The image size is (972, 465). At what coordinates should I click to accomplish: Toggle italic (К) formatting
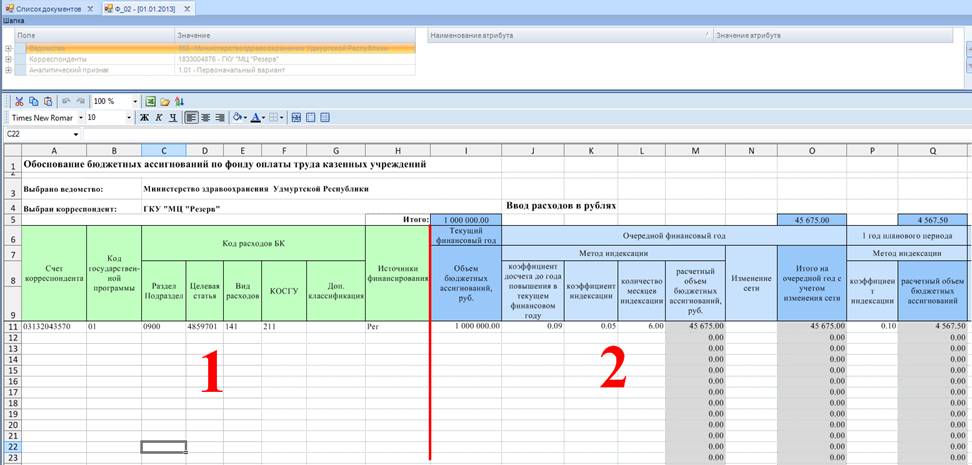point(158,118)
